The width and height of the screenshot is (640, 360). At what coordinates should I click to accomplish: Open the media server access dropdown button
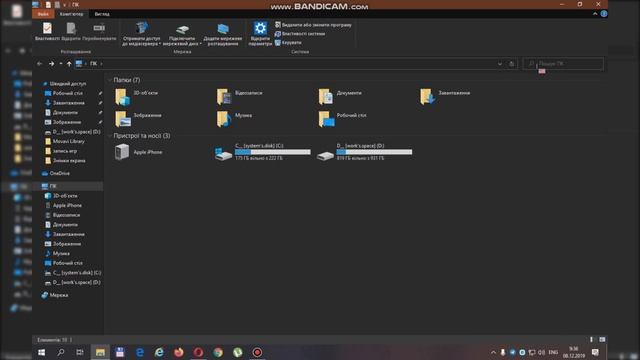(141, 34)
